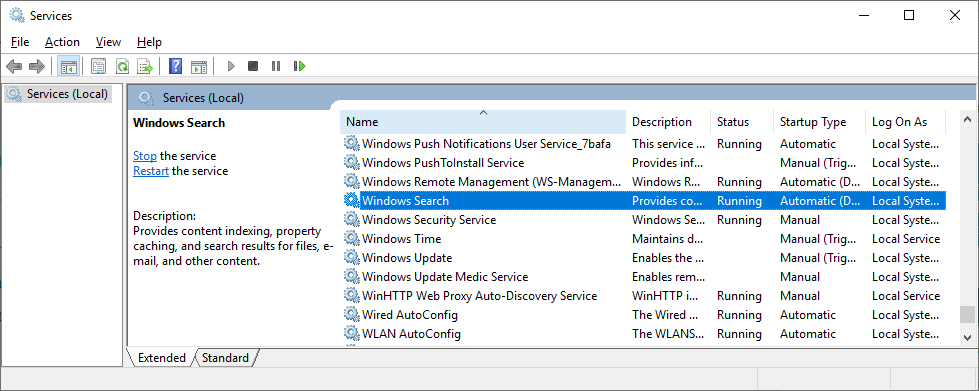Select Windows PushToInstall Service name

[x=443, y=163]
